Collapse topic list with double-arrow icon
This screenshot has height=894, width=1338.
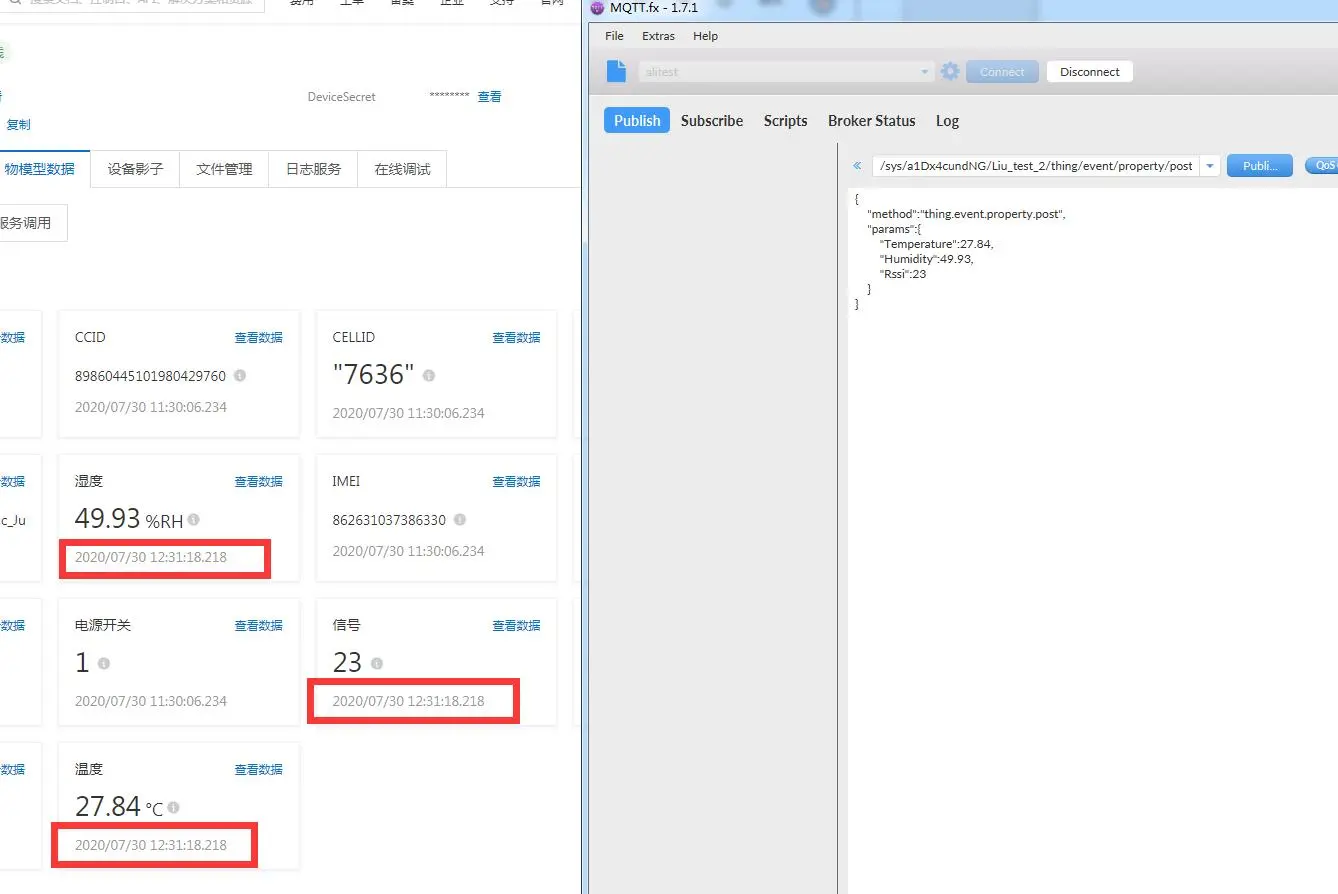(857, 166)
